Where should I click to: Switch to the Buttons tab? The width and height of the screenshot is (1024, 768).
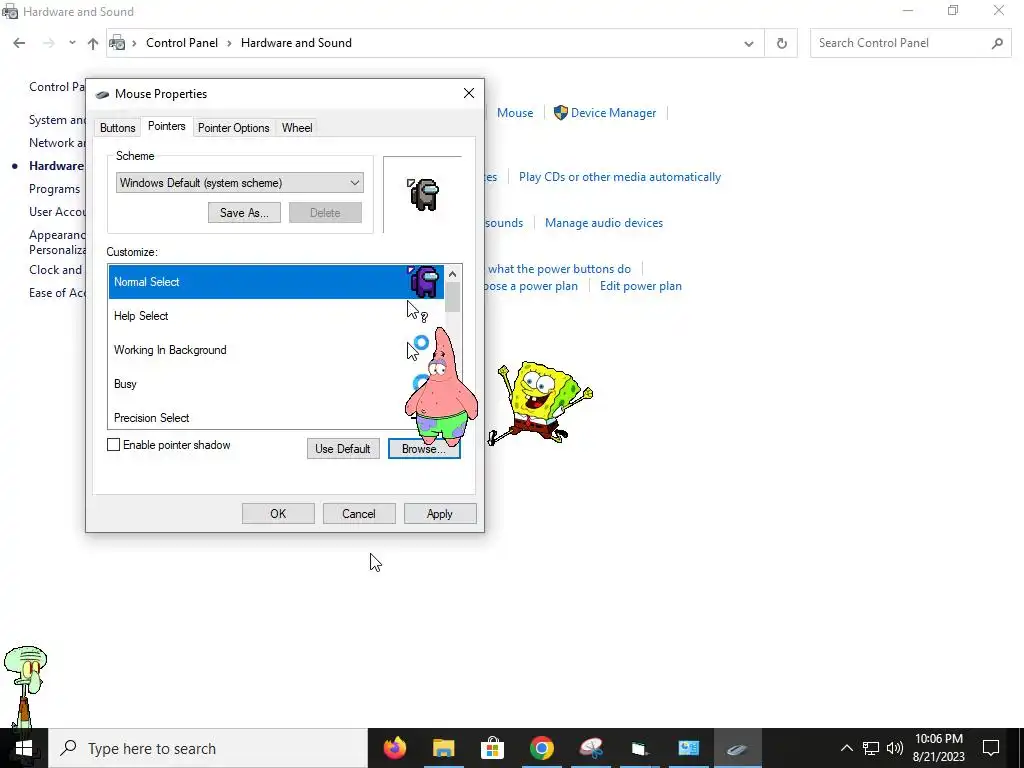click(118, 128)
